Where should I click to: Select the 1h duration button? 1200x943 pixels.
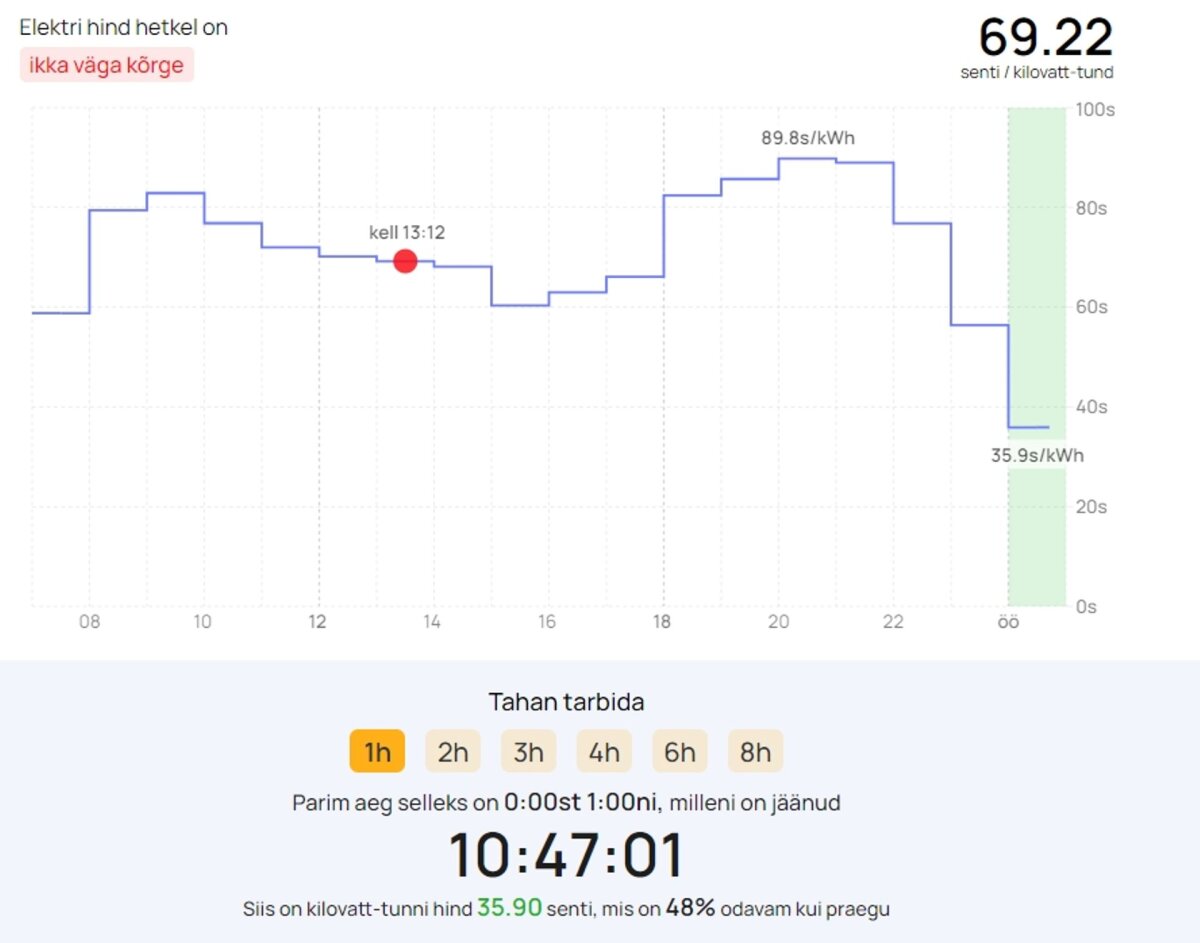377,752
